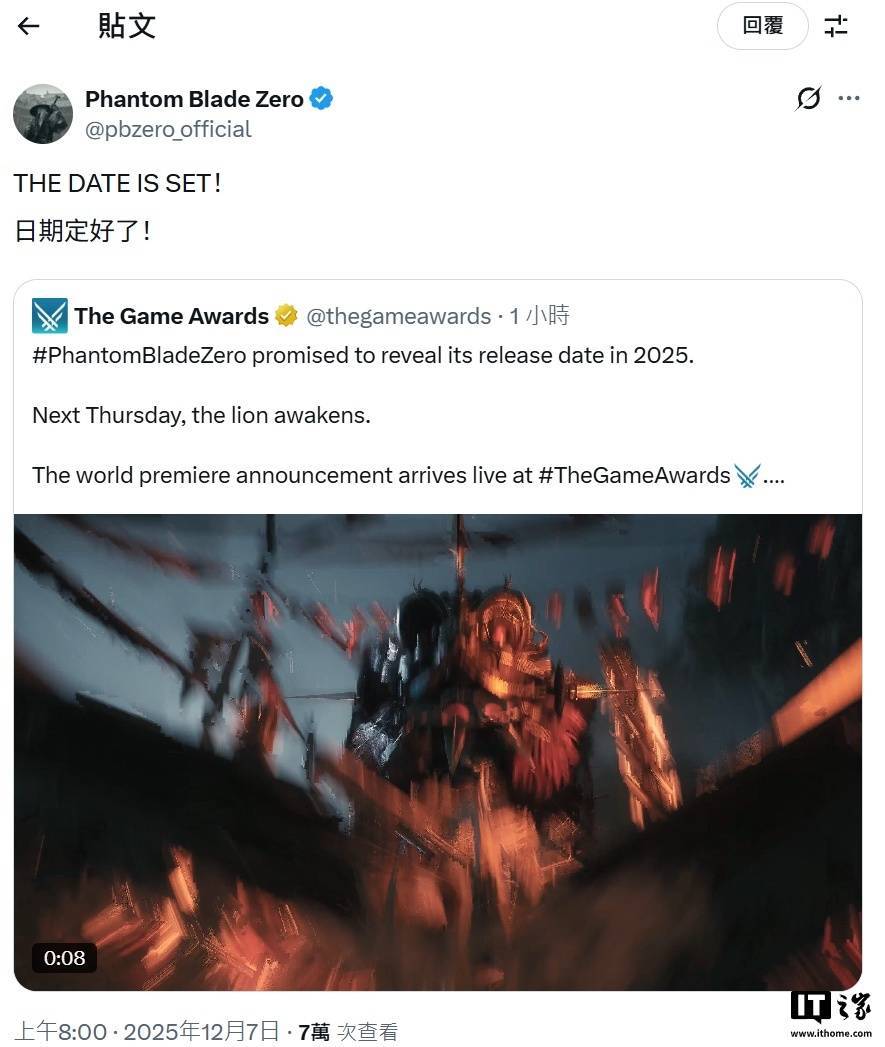Open the @pbzero_official handle
This screenshot has height=1047, width=885.
click(168, 129)
